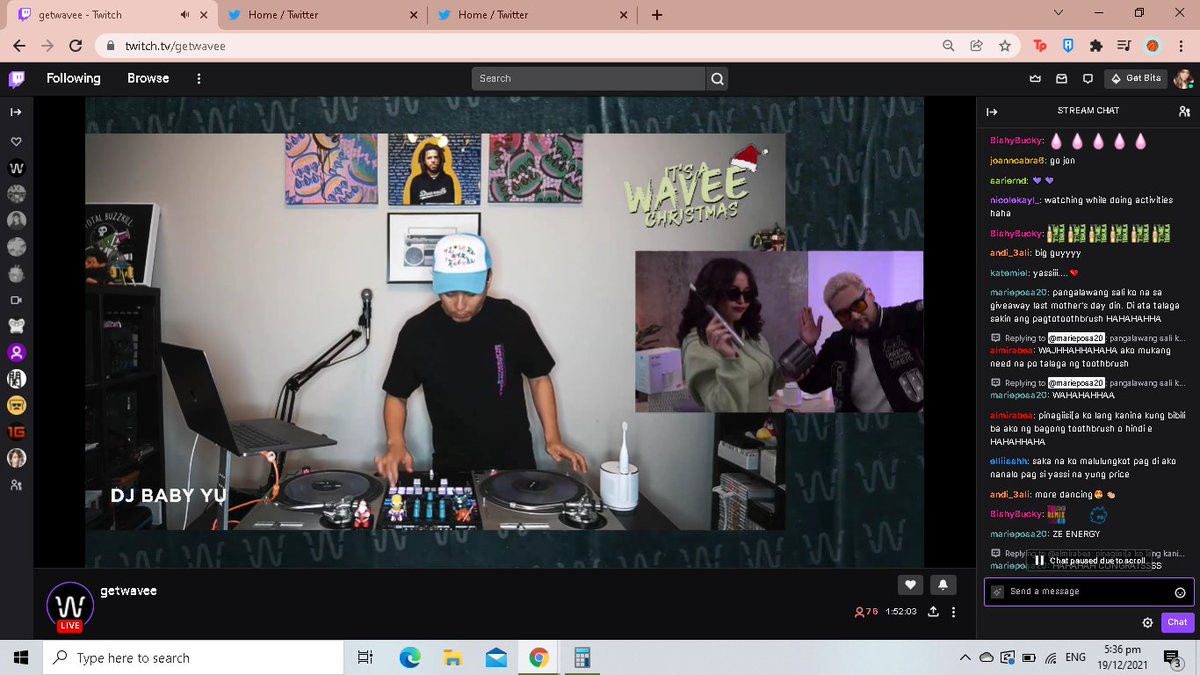1200x675 pixels.
Task: Toggle the follow heart button under stream
Action: (x=910, y=585)
